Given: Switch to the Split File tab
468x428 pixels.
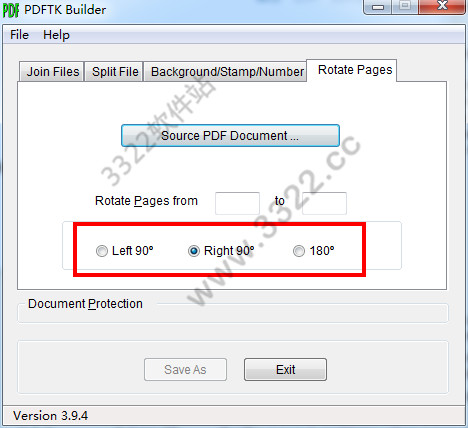Looking at the screenshot, I should click(114, 71).
